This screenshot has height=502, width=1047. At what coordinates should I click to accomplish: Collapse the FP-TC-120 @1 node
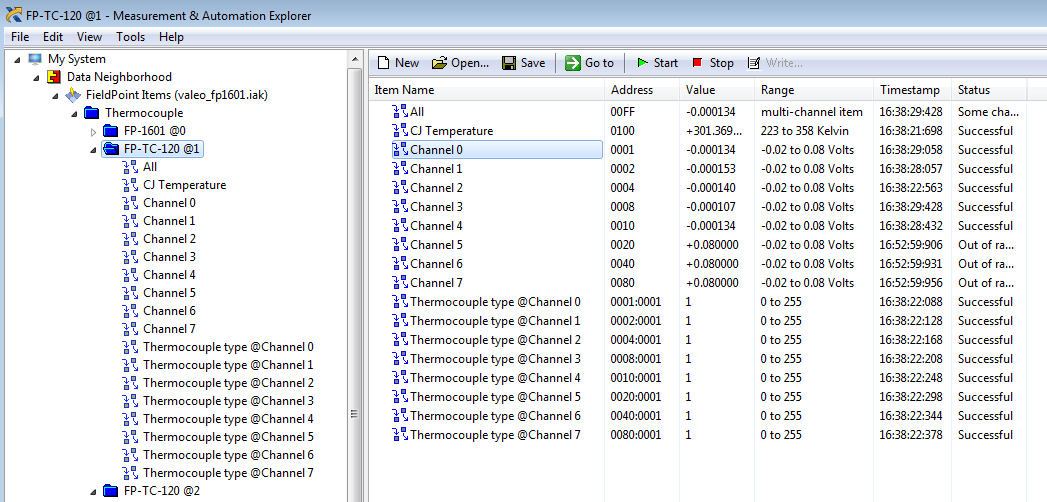point(93,150)
